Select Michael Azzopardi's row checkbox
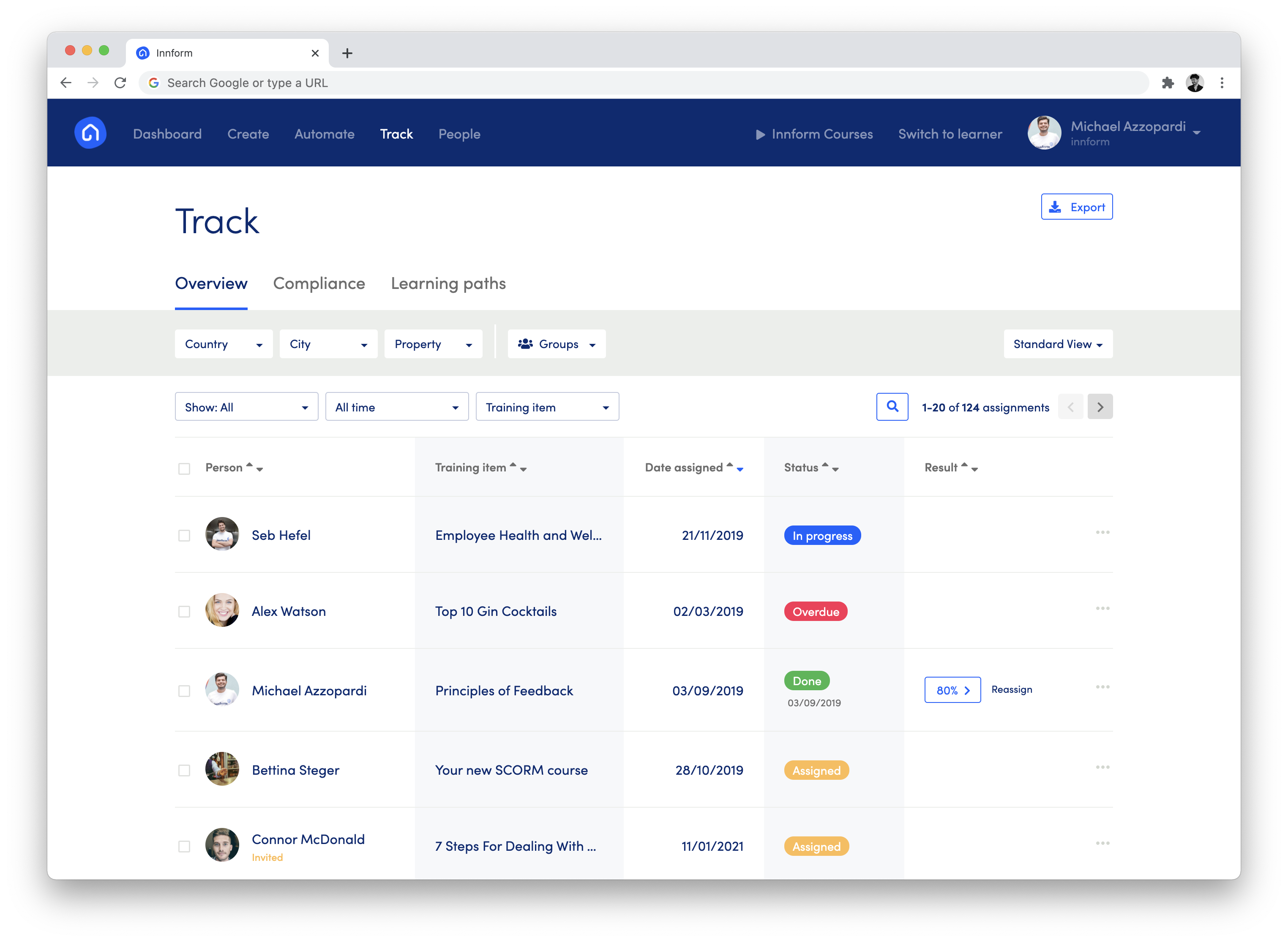 [184, 691]
